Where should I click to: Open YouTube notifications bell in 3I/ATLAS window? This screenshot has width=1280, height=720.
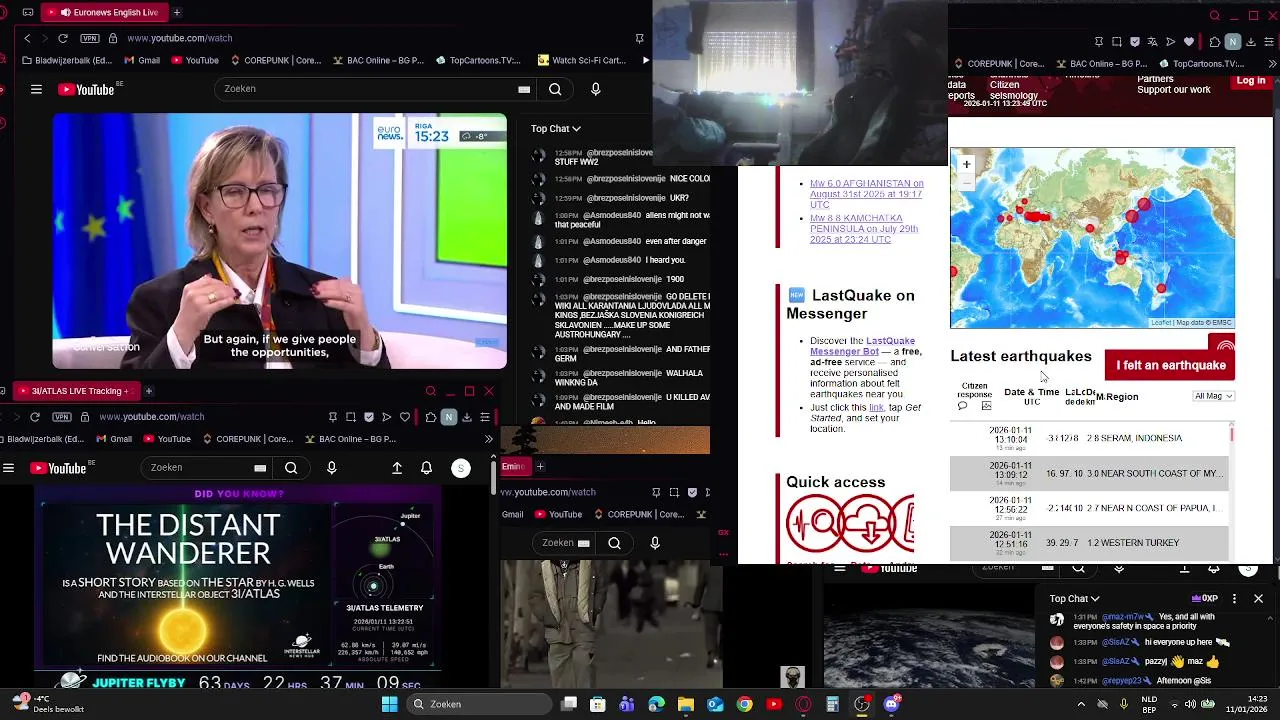[x=426, y=468]
